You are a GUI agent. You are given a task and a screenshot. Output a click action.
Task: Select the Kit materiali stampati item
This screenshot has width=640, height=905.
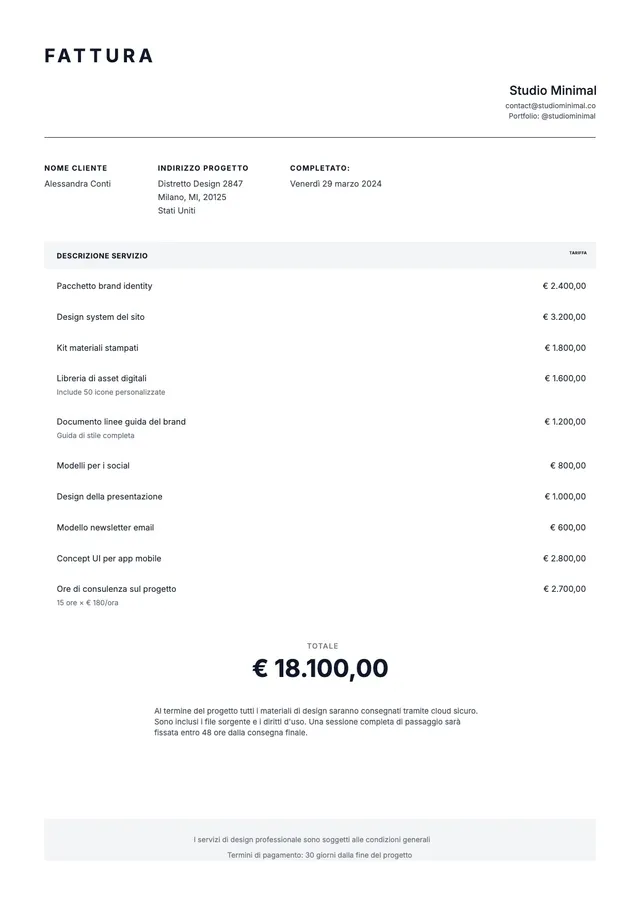coord(98,348)
